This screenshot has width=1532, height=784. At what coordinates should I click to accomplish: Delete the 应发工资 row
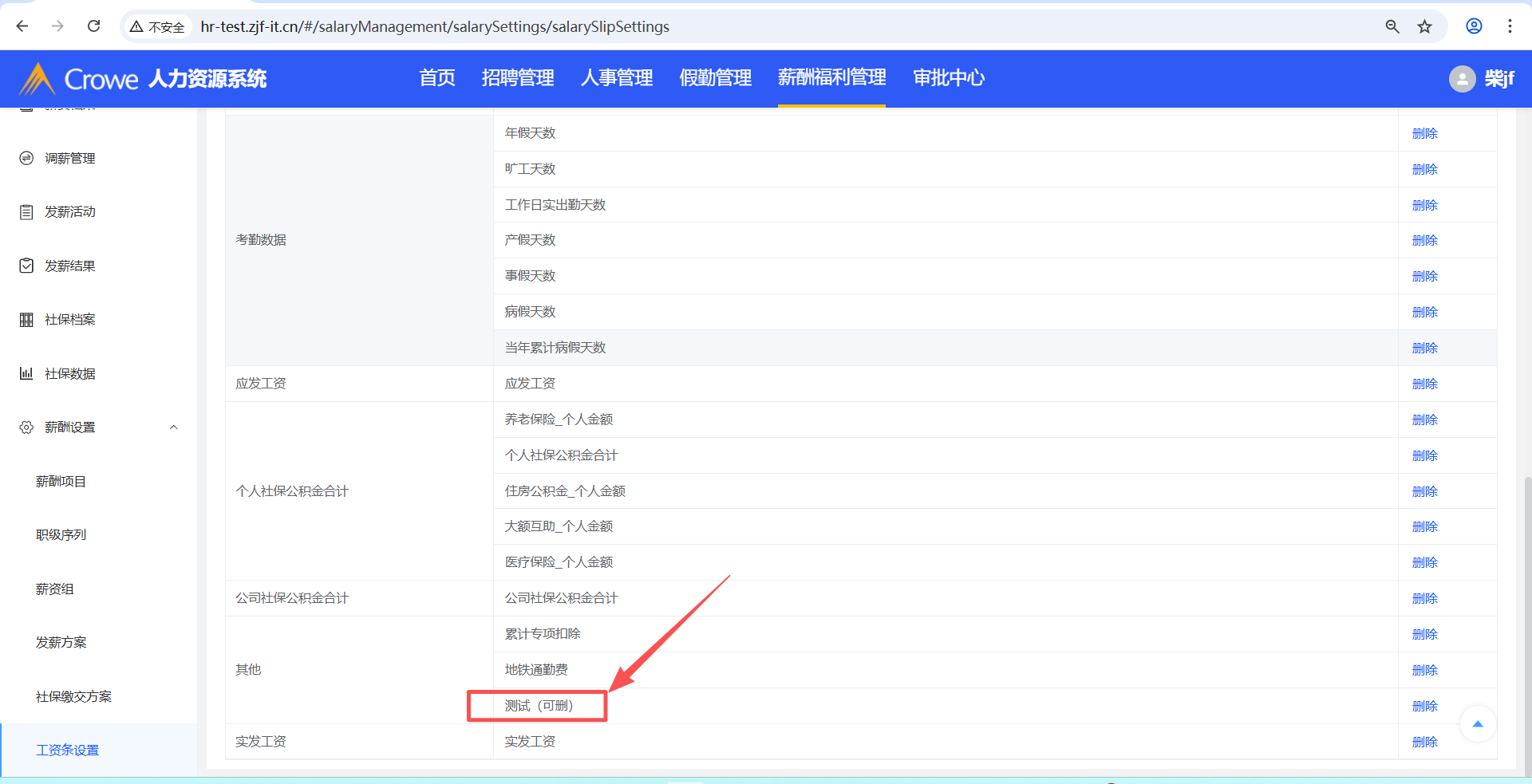1424,384
